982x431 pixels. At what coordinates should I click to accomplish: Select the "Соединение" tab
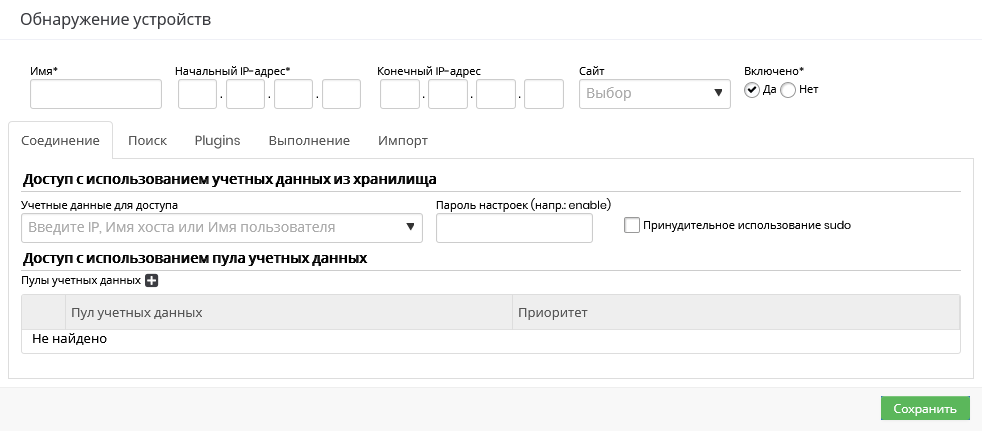point(60,140)
